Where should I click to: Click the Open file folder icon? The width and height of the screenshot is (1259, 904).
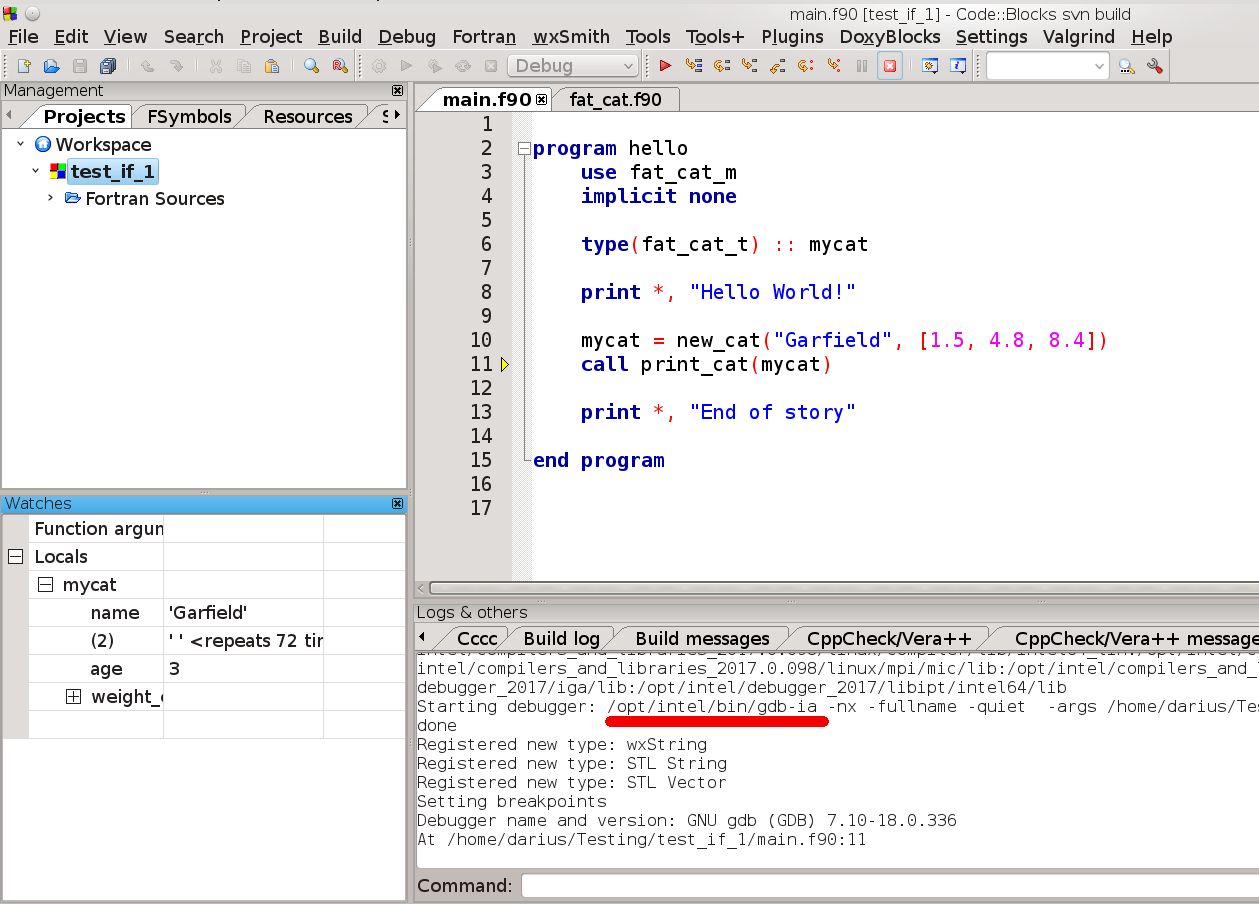tap(51, 66)
